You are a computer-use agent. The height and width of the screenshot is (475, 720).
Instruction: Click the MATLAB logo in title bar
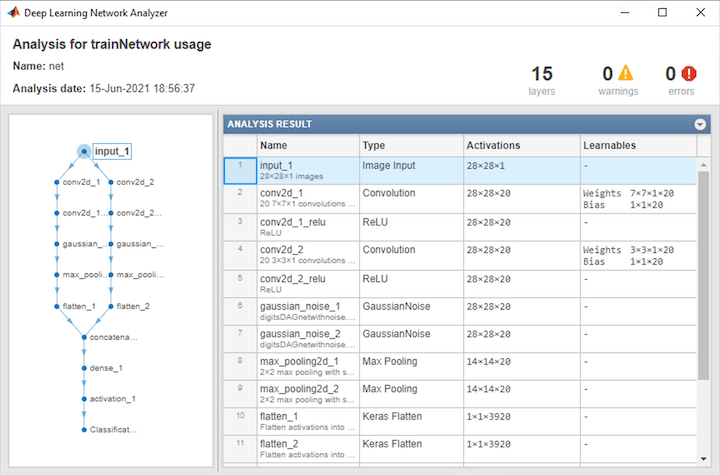pos(13,13)
